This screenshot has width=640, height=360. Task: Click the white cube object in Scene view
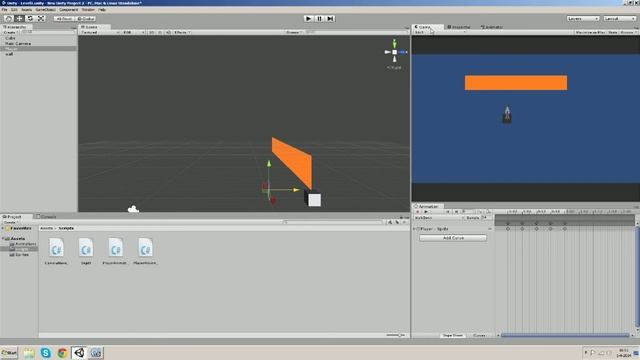pos(313,199)
